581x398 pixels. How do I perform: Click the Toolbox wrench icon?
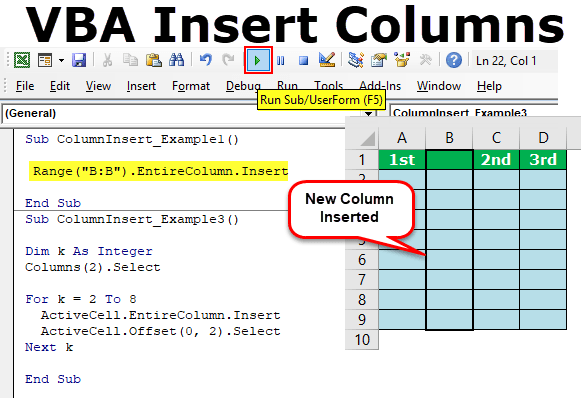[x=425, y=60]
